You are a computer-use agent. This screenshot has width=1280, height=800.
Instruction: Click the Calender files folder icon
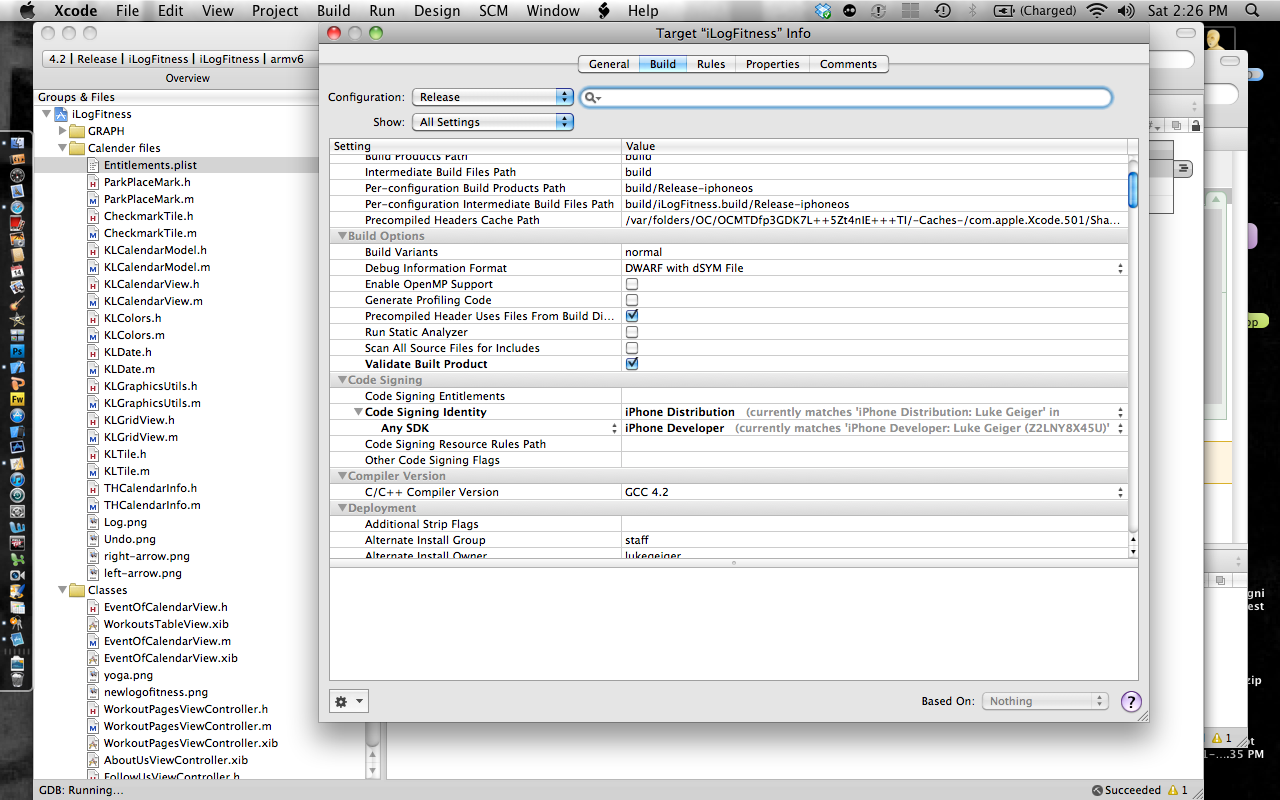[77, 148]
